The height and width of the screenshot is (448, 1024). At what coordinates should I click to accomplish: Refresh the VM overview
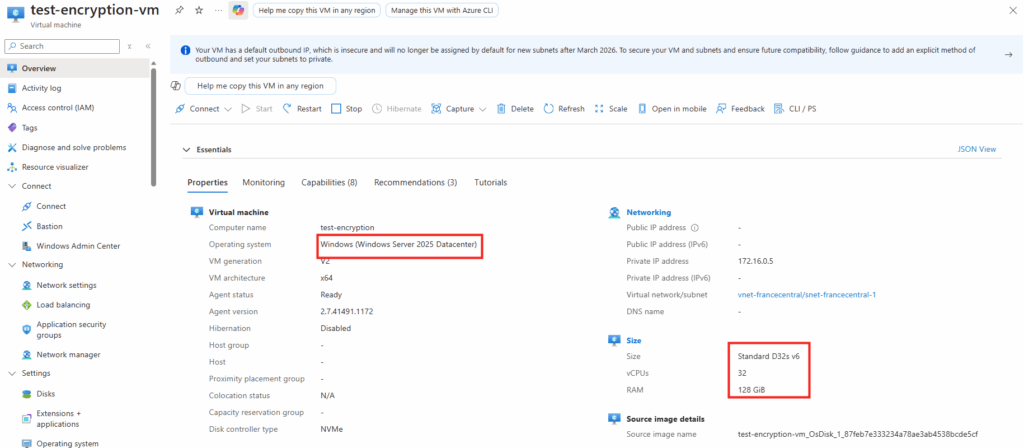[565, 109]
